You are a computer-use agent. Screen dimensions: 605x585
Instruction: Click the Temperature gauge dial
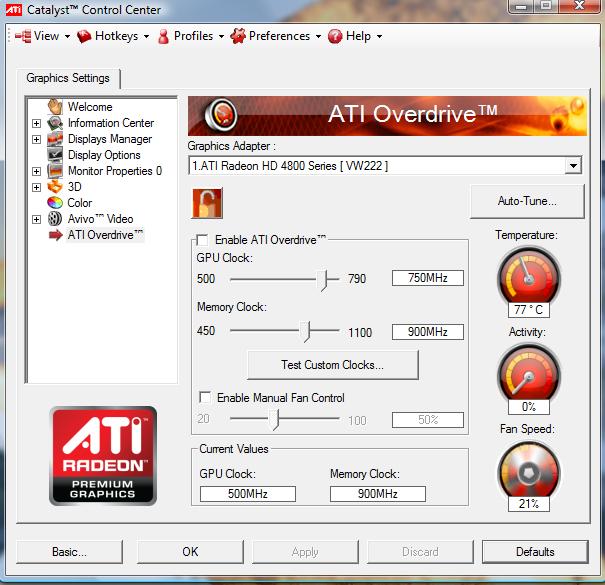(529, 275)
